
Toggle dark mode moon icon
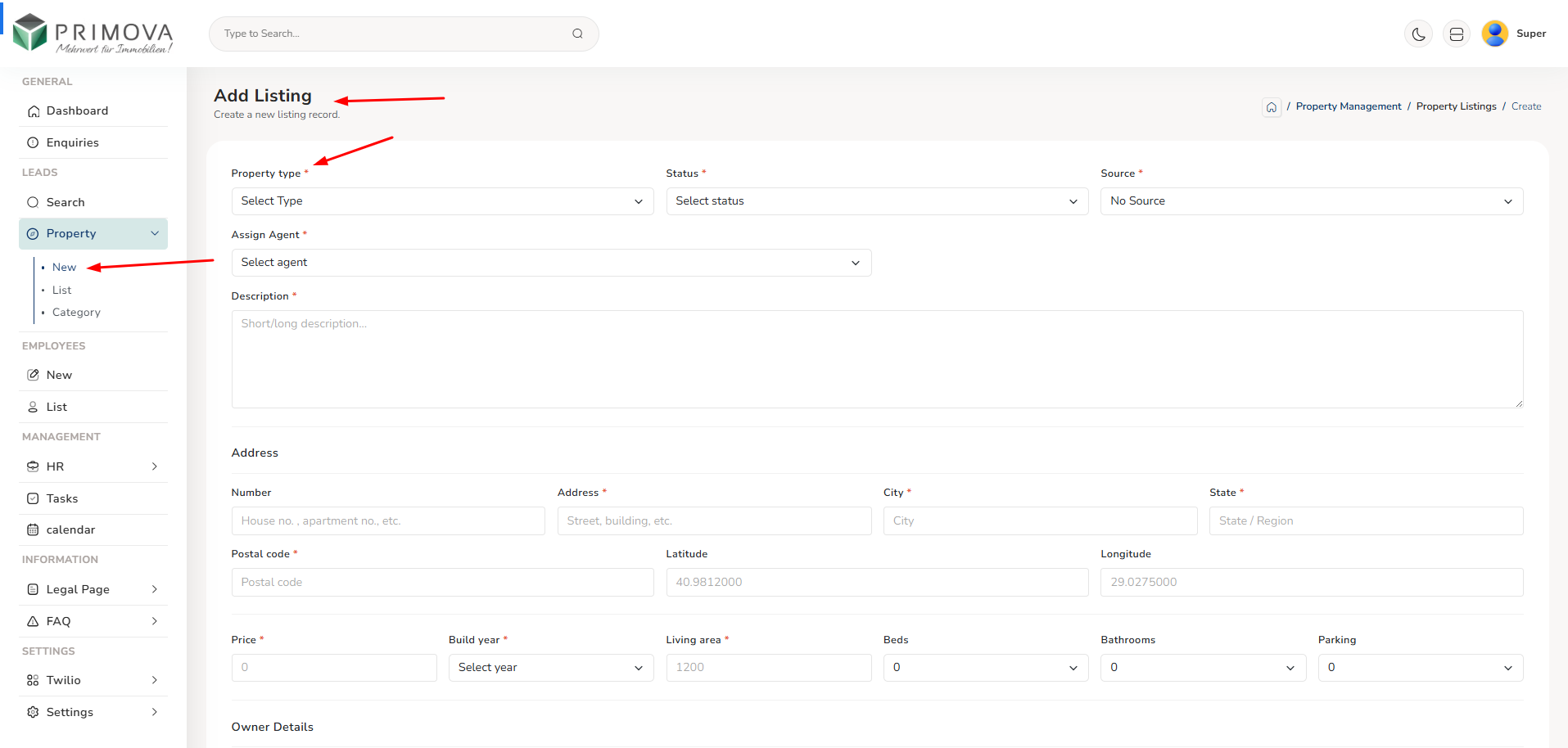click(1418, 34)
